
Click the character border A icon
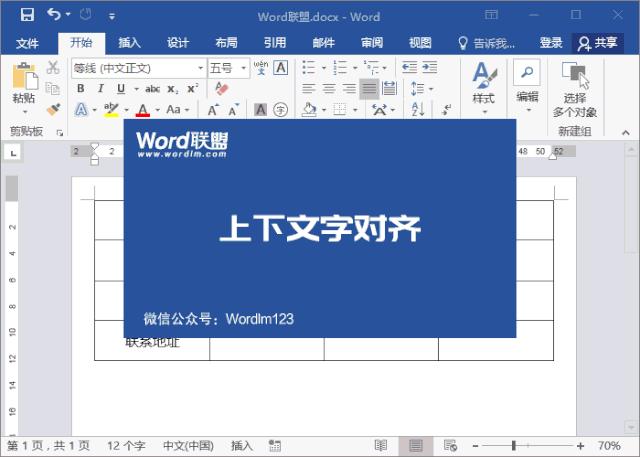[280, 68]
